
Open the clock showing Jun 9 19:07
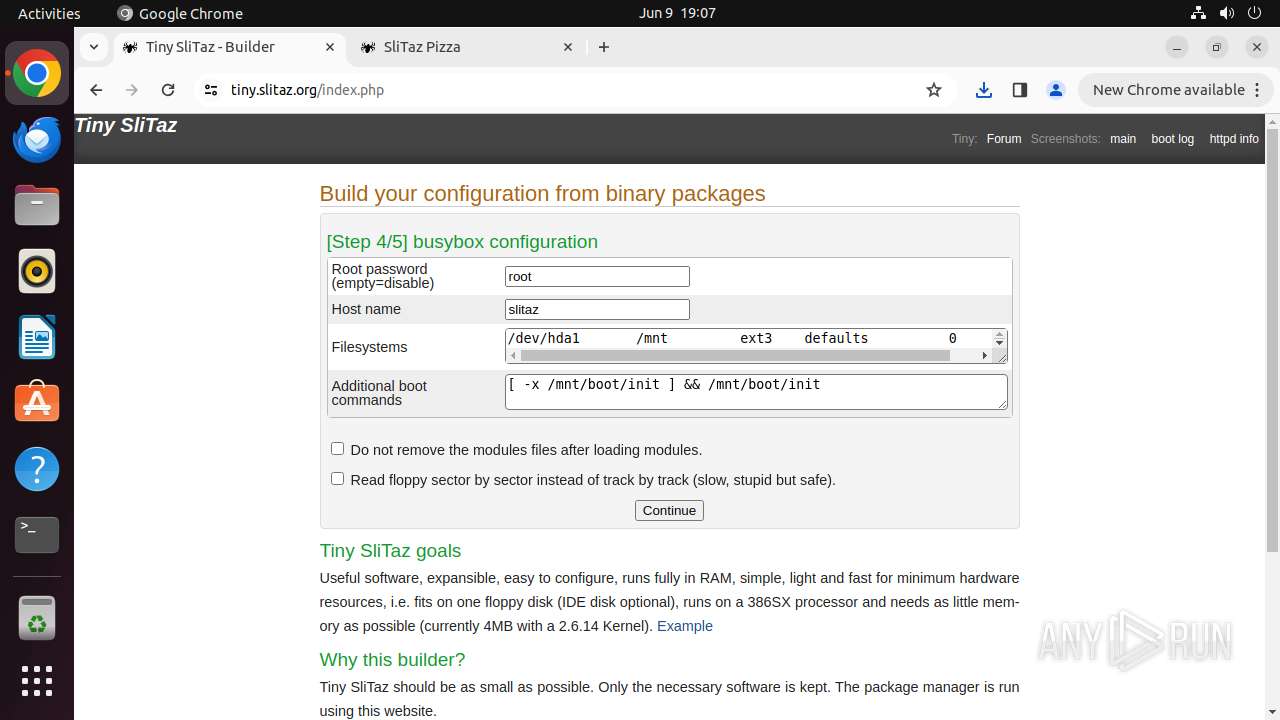(x=677, y=13)
